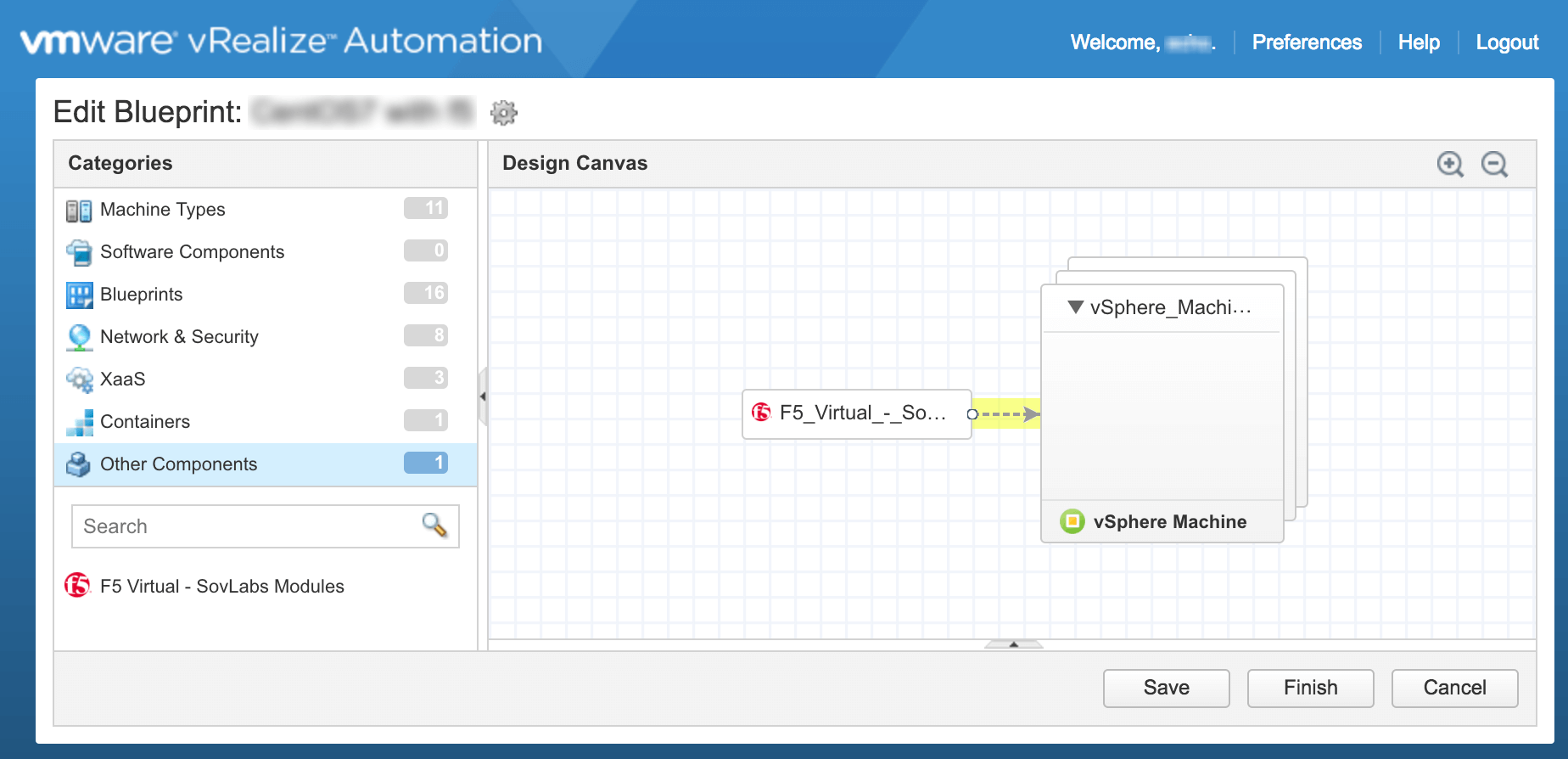Click the Design Canvas heading
This screenshot has height=759, width=1568.
coord(574,163)
